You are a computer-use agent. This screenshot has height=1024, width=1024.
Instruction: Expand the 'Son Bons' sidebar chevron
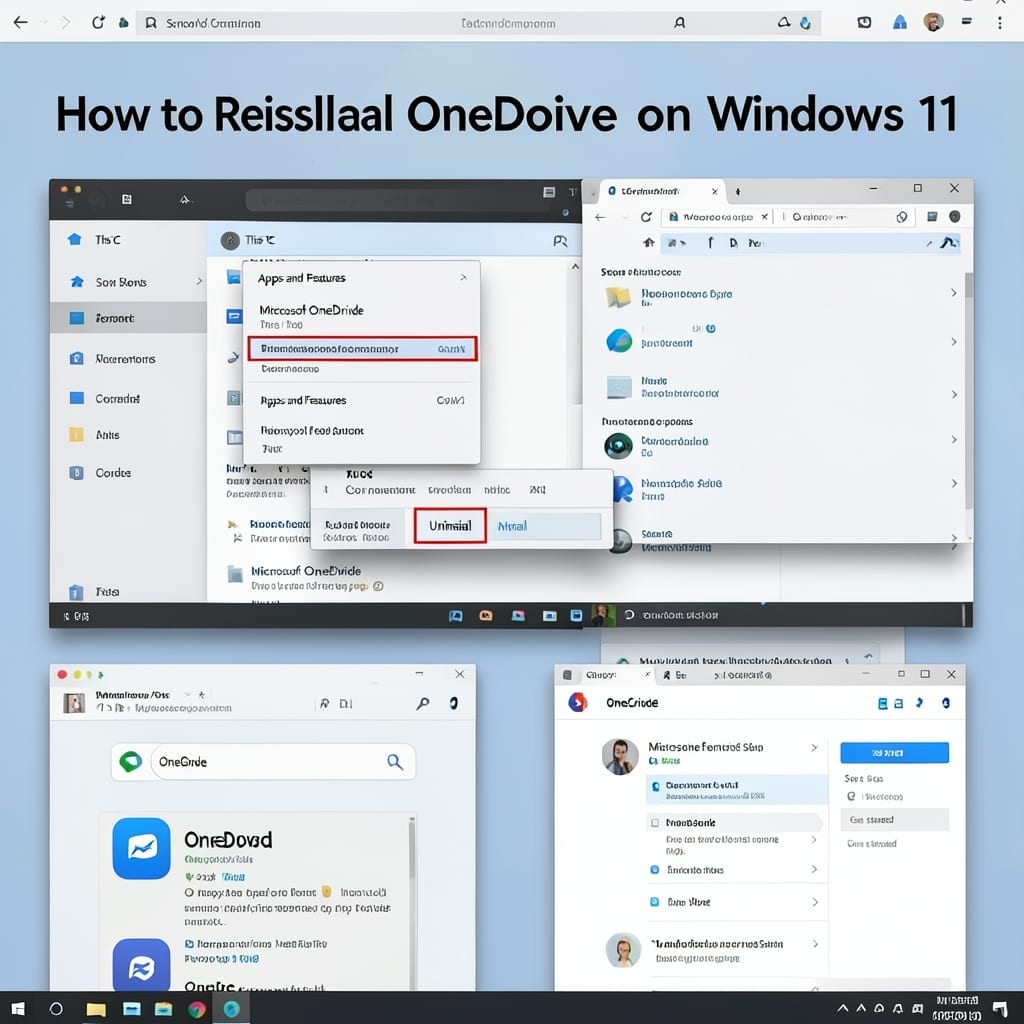[199, 281]
